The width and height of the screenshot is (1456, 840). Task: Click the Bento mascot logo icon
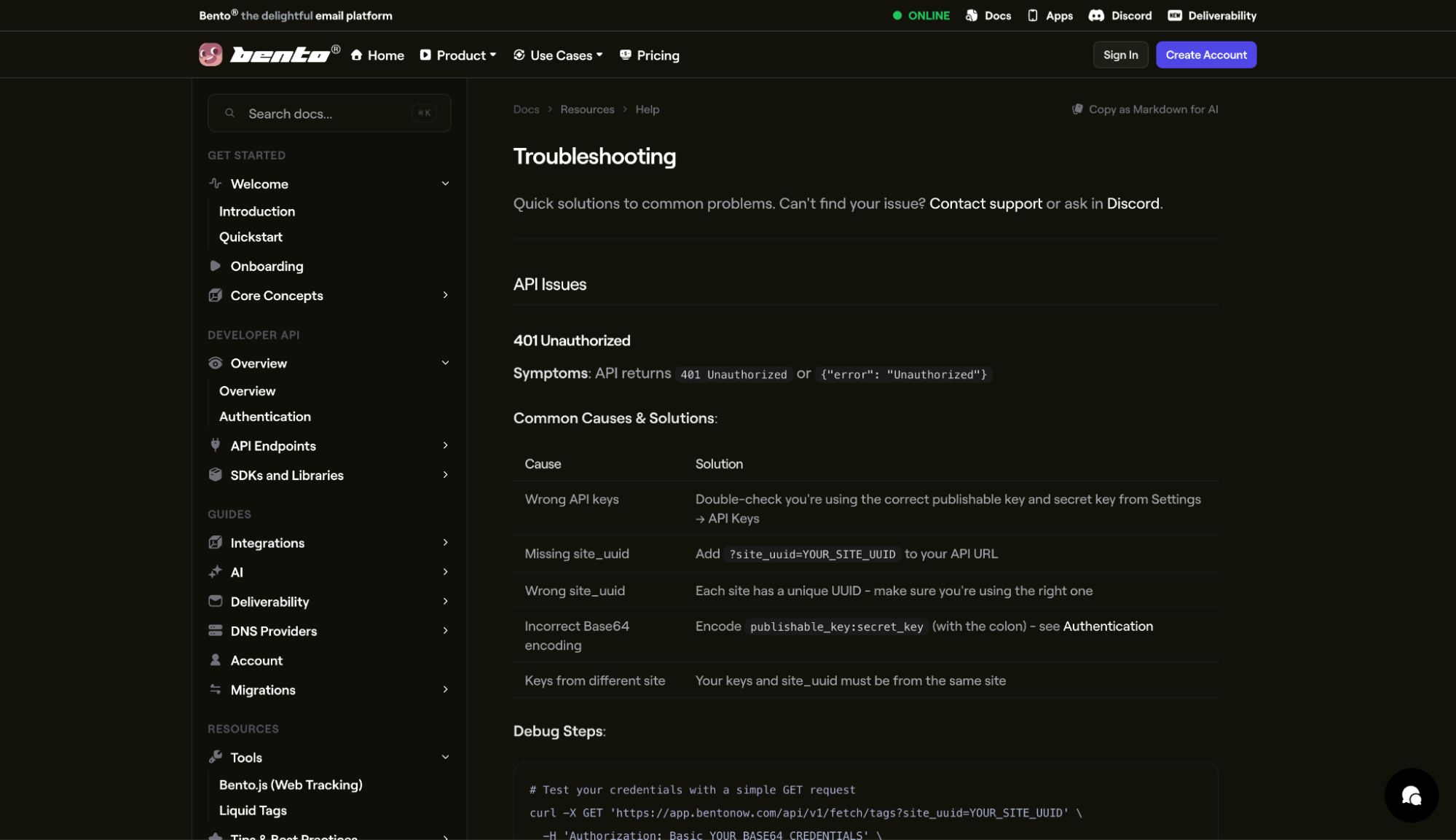[x=210, y=55]
